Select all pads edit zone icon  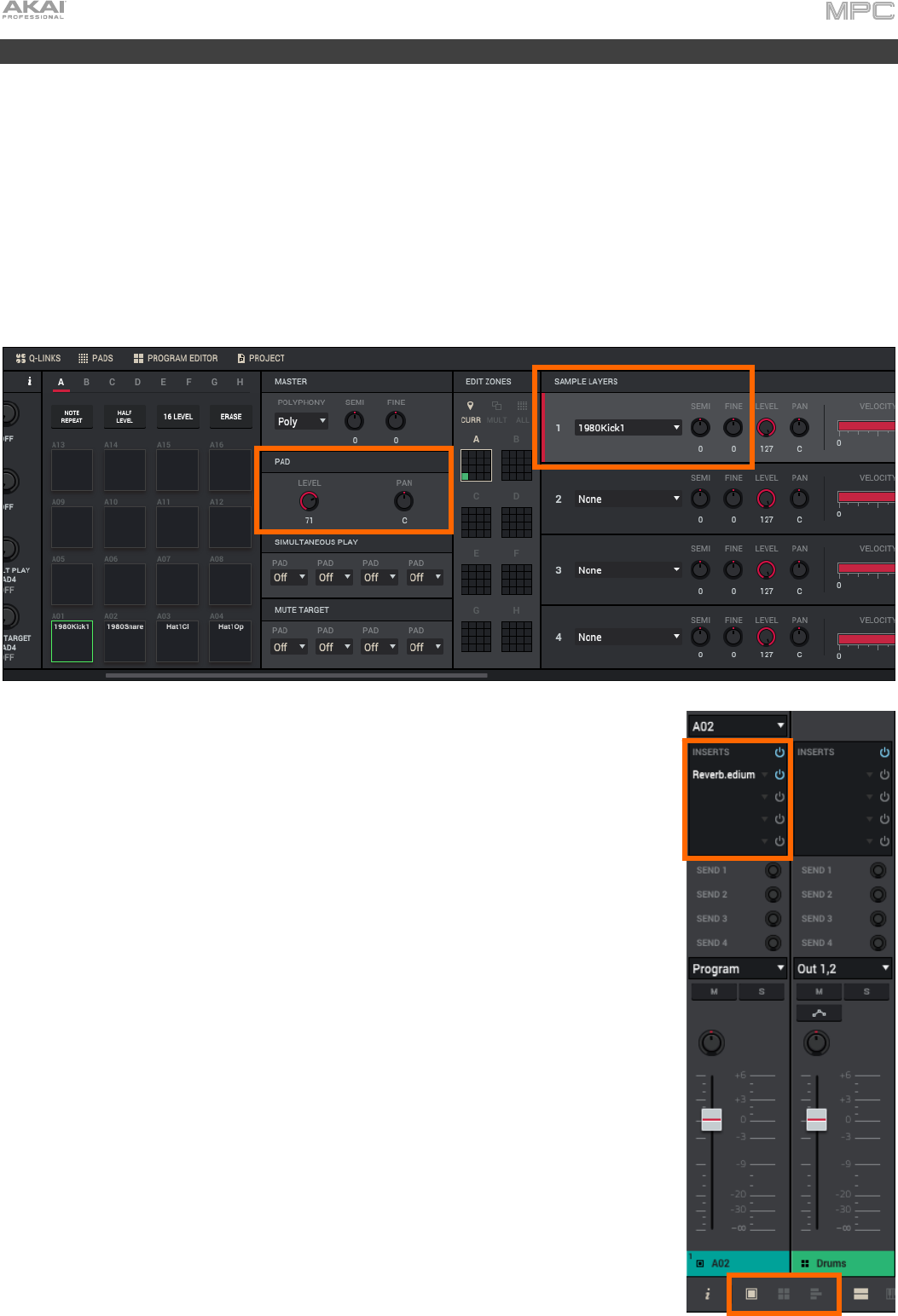pyautogui.click(x=523, y=406)
